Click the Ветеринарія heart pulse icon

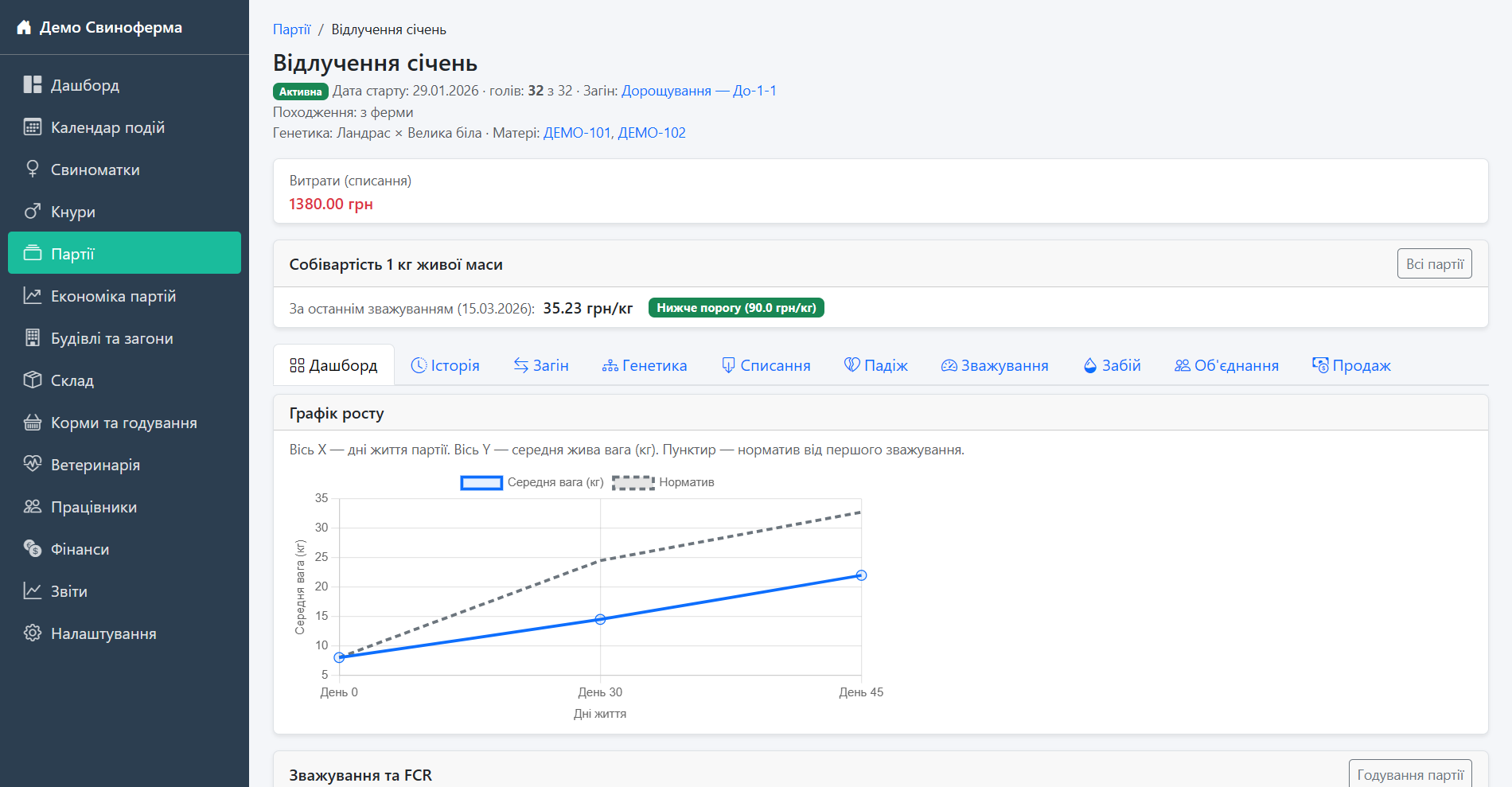point(33,465)
